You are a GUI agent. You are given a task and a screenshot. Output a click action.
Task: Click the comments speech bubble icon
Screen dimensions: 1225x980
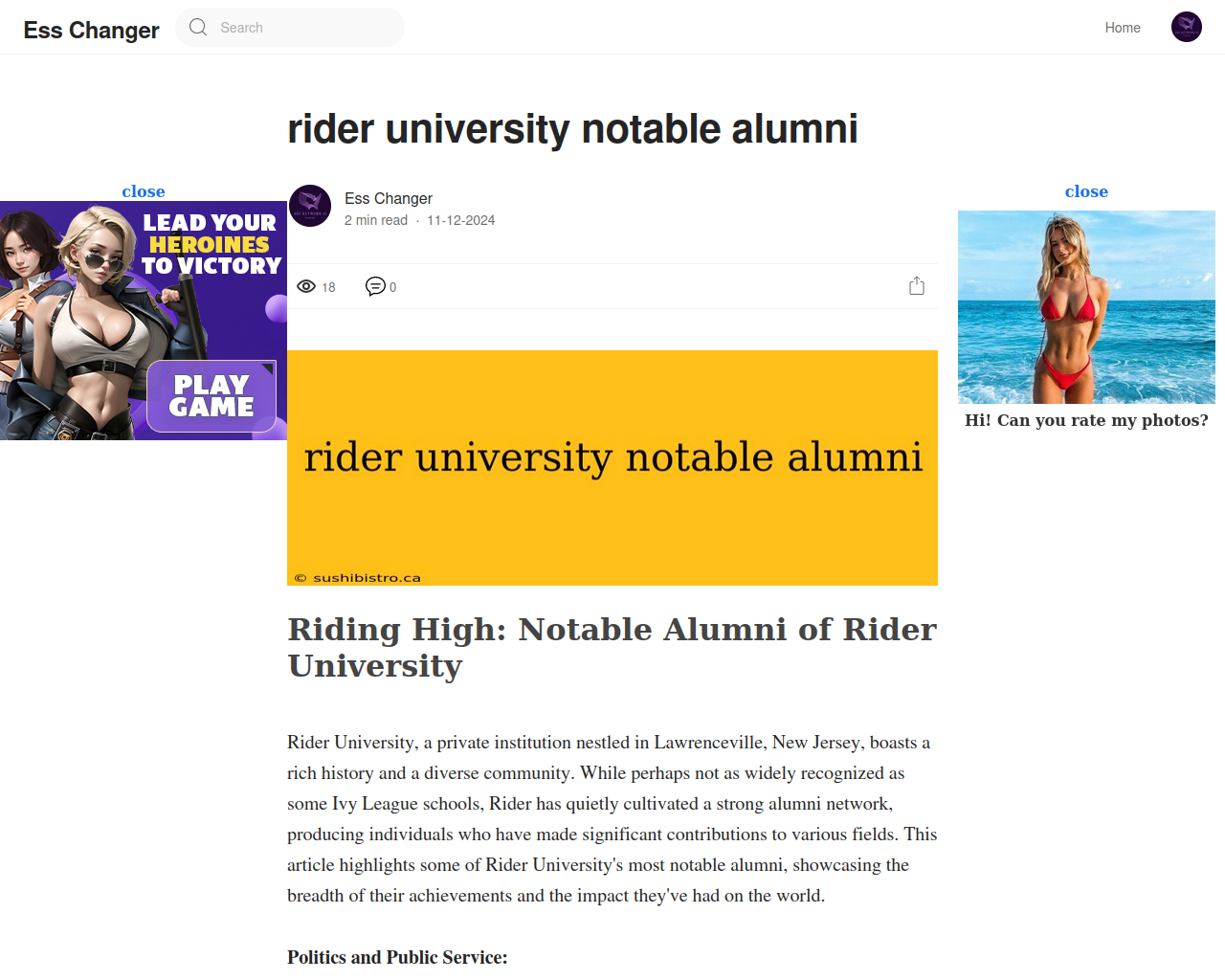[375, 286]
